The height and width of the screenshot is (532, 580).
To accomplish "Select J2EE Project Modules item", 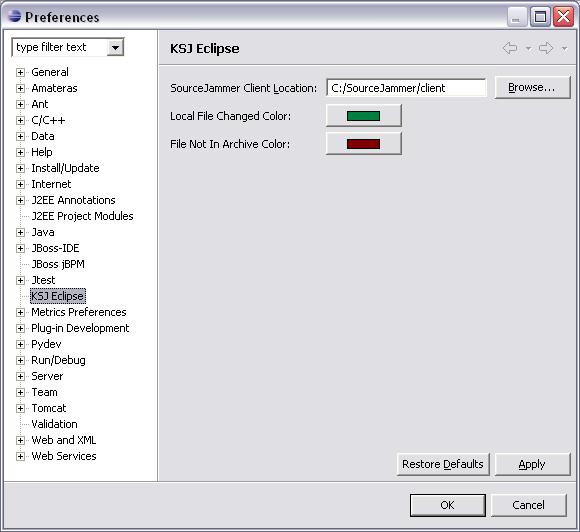I will 82,216.
